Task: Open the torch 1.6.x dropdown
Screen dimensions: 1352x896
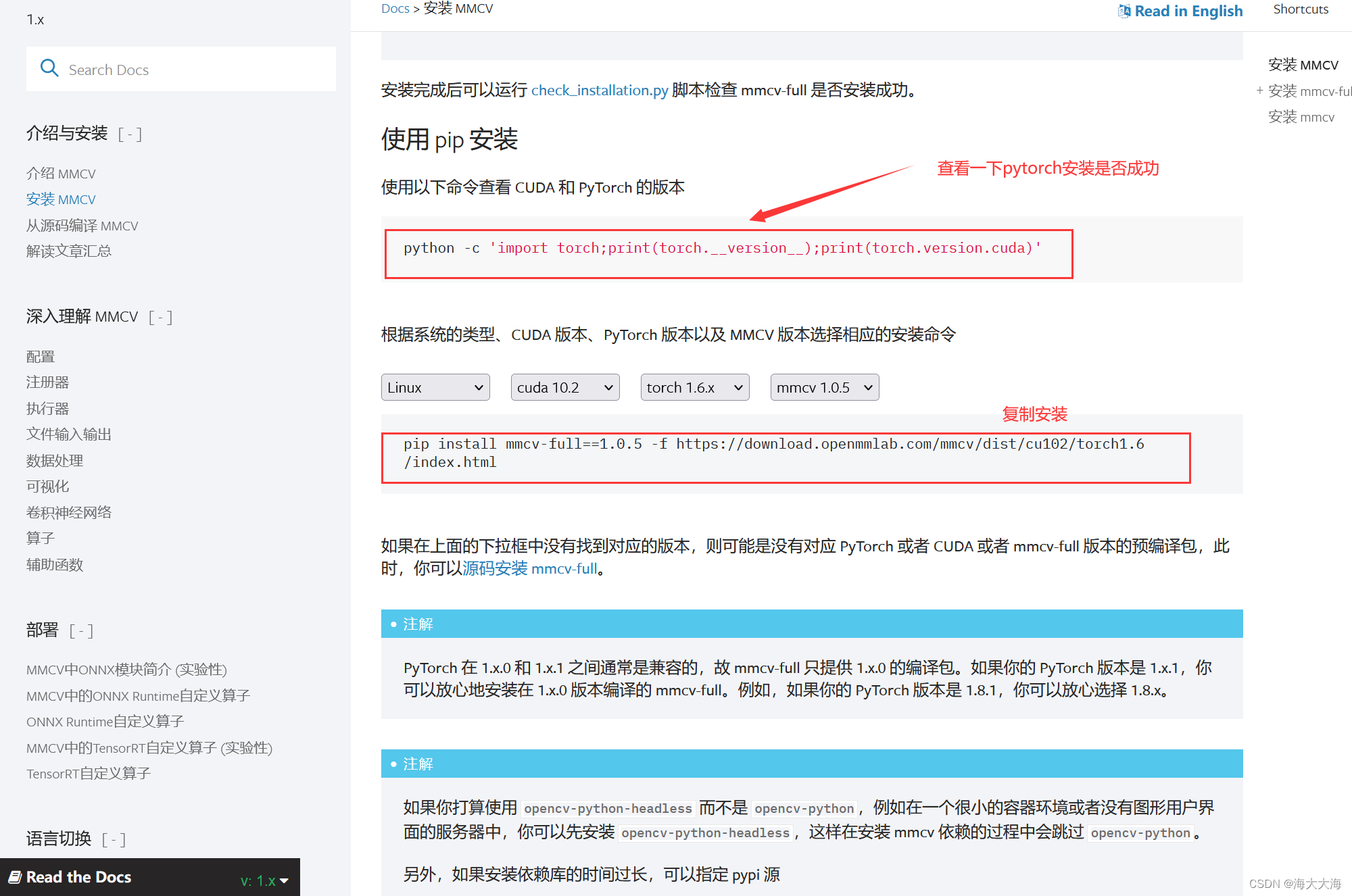Action: tap(694, 387)
